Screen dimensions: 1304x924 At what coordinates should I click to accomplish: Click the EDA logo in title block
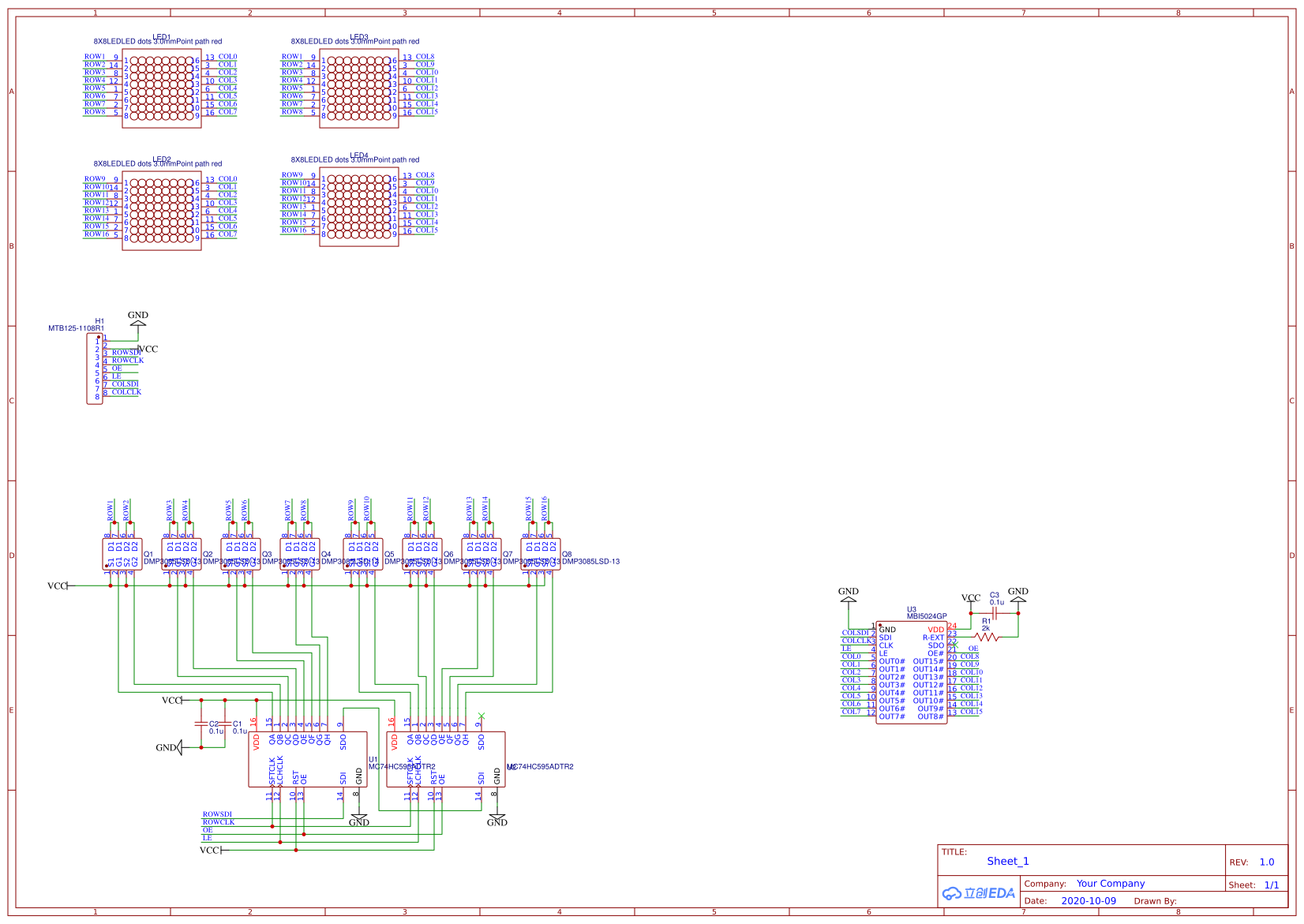point(978,893)
